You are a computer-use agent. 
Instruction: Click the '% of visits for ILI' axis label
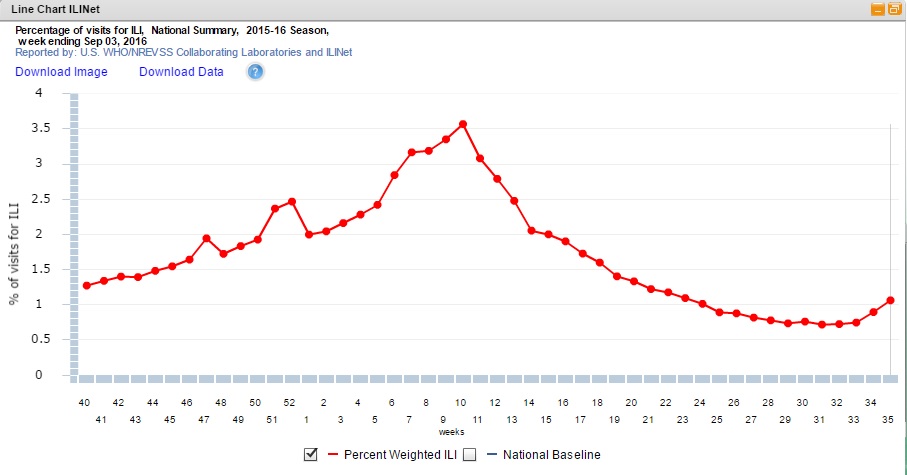pos(14,253)
